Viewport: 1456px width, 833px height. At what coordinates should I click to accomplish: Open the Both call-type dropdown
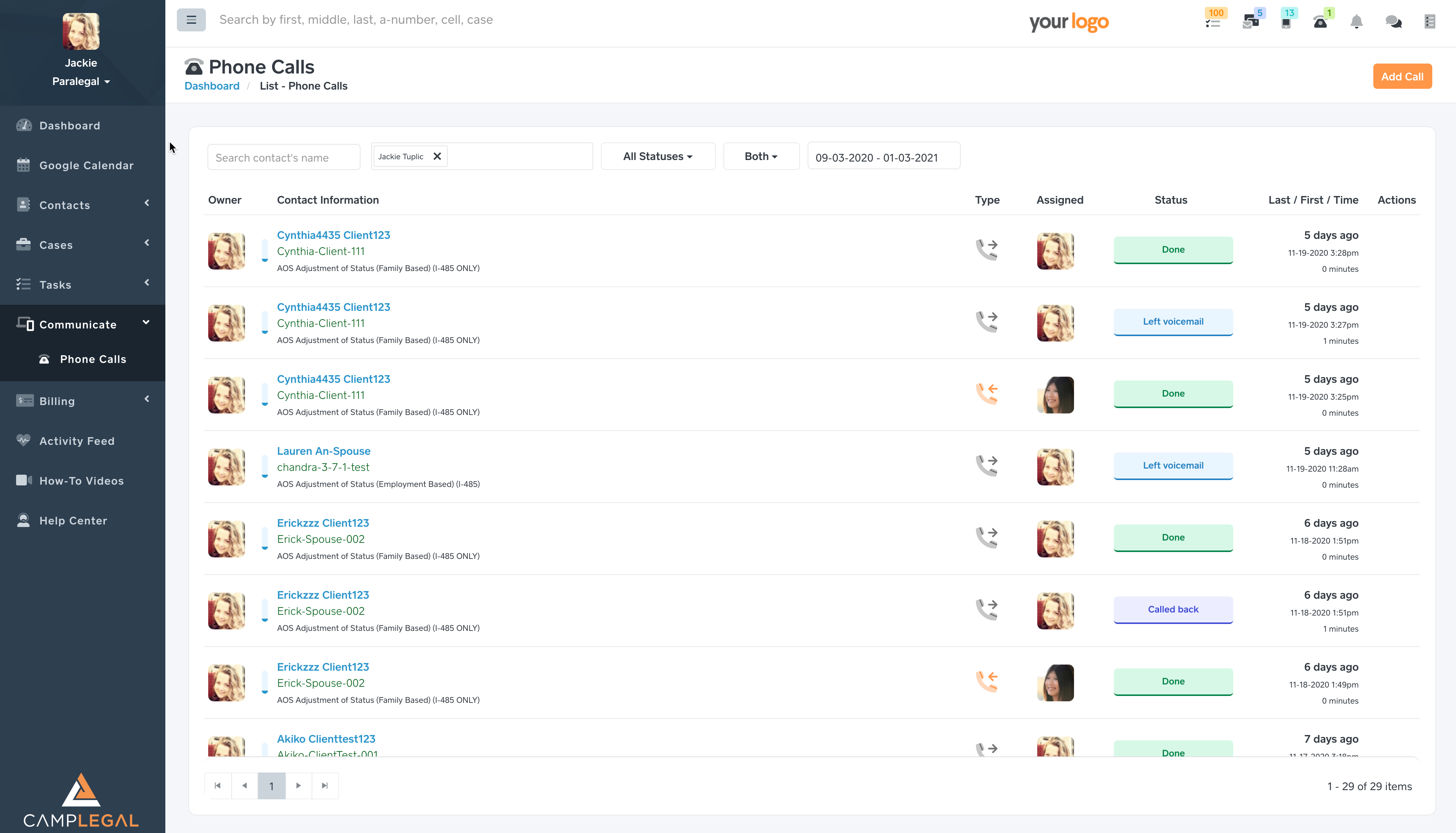tap(761, 156)
